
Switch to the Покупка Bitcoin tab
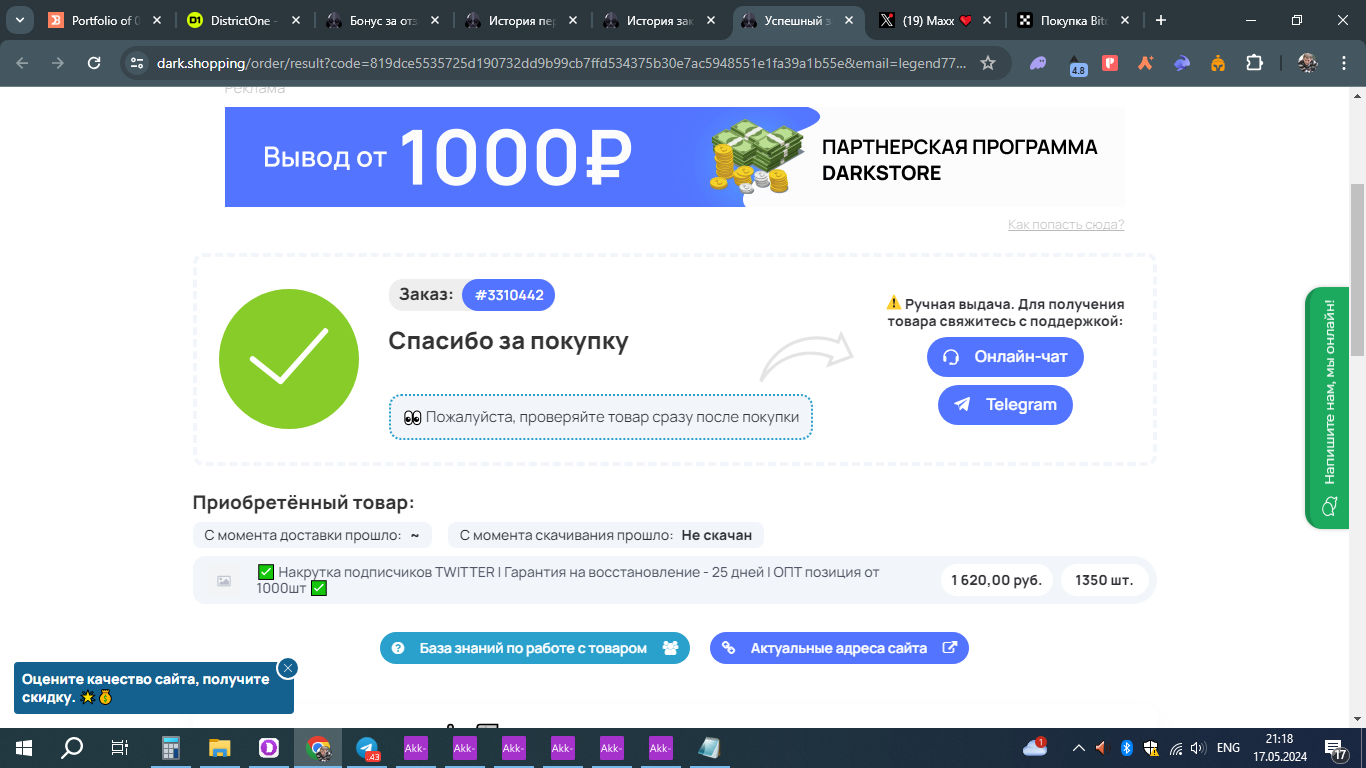point(1074,20)
